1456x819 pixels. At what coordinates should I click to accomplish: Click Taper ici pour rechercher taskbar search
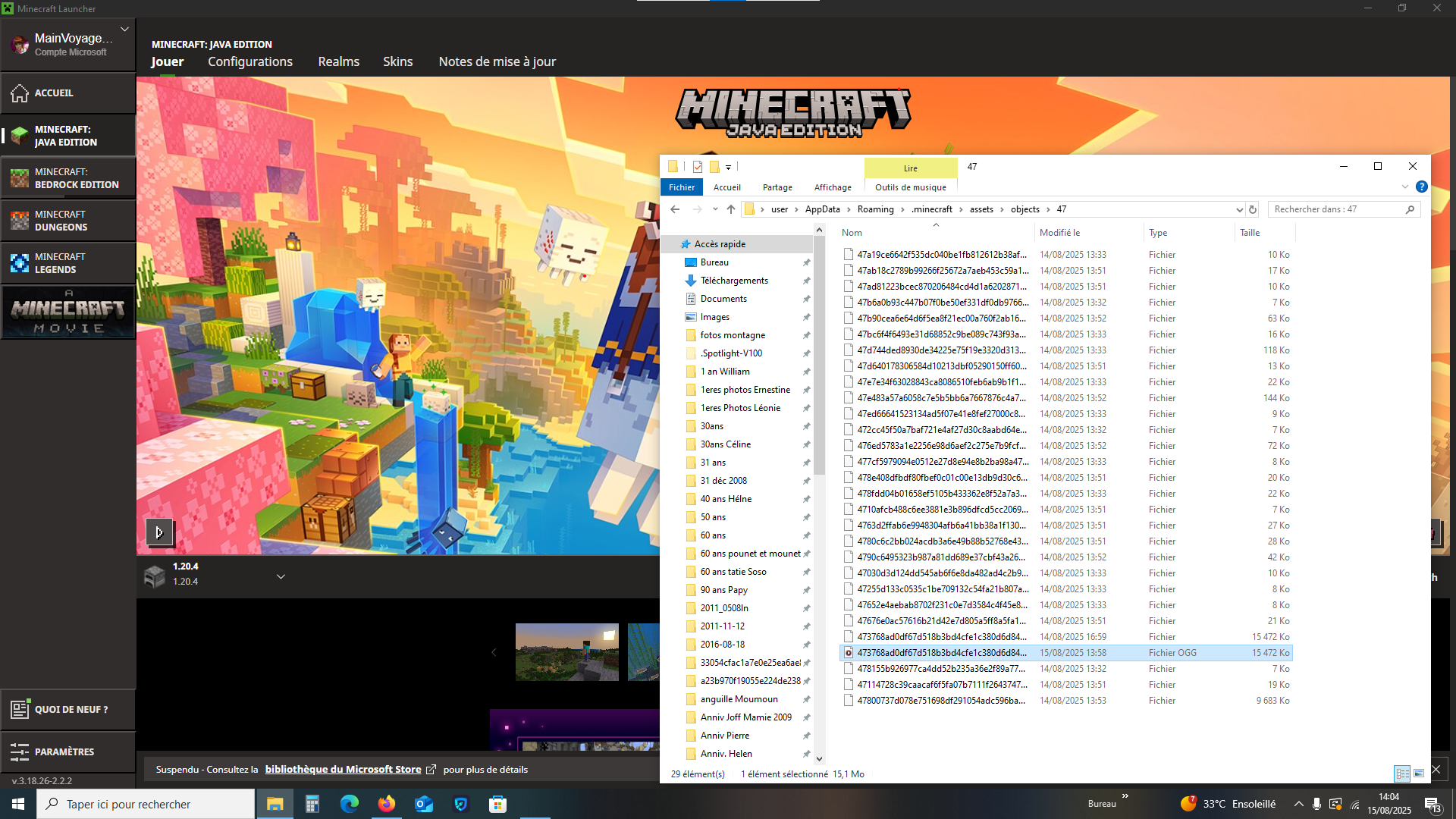pyautogui.click(x=146, y=804)
